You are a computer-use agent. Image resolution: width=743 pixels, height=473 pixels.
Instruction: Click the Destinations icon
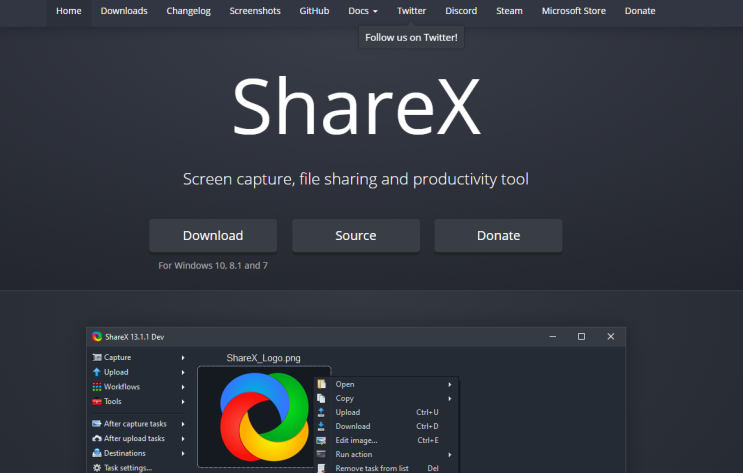tap(97, 453)
